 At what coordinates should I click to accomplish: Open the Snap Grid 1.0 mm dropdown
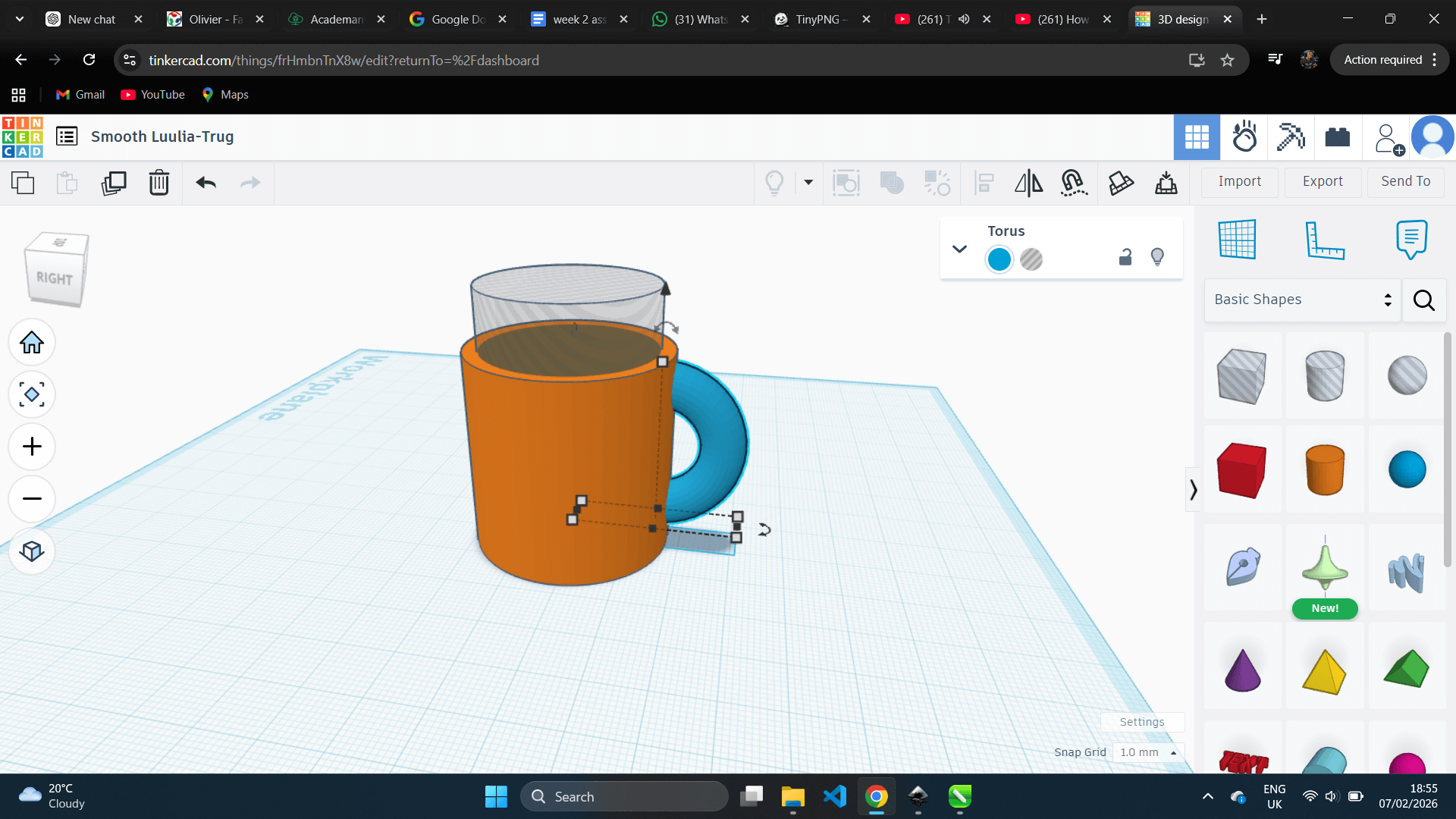[1148, 752]
